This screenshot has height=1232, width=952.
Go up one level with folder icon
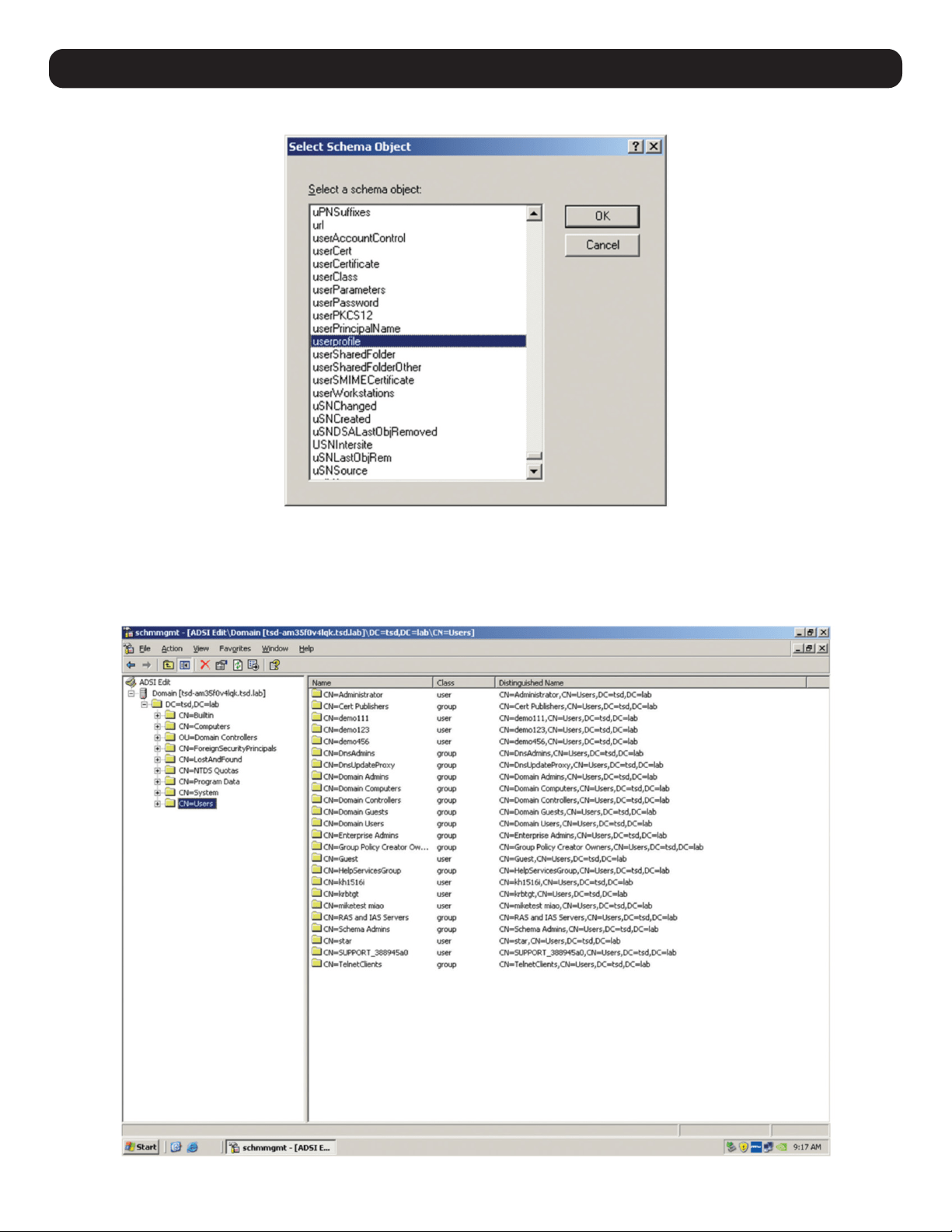tap(168, 665)
